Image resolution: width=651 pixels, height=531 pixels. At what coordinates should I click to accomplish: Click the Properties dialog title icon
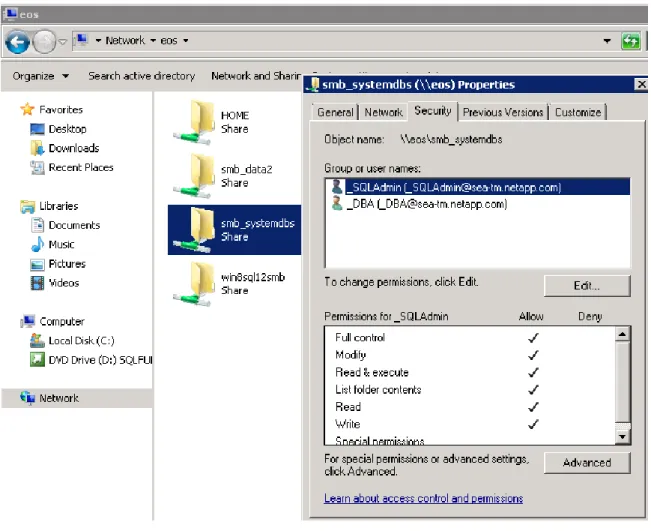pyautogui.click(x=313, y=85)
